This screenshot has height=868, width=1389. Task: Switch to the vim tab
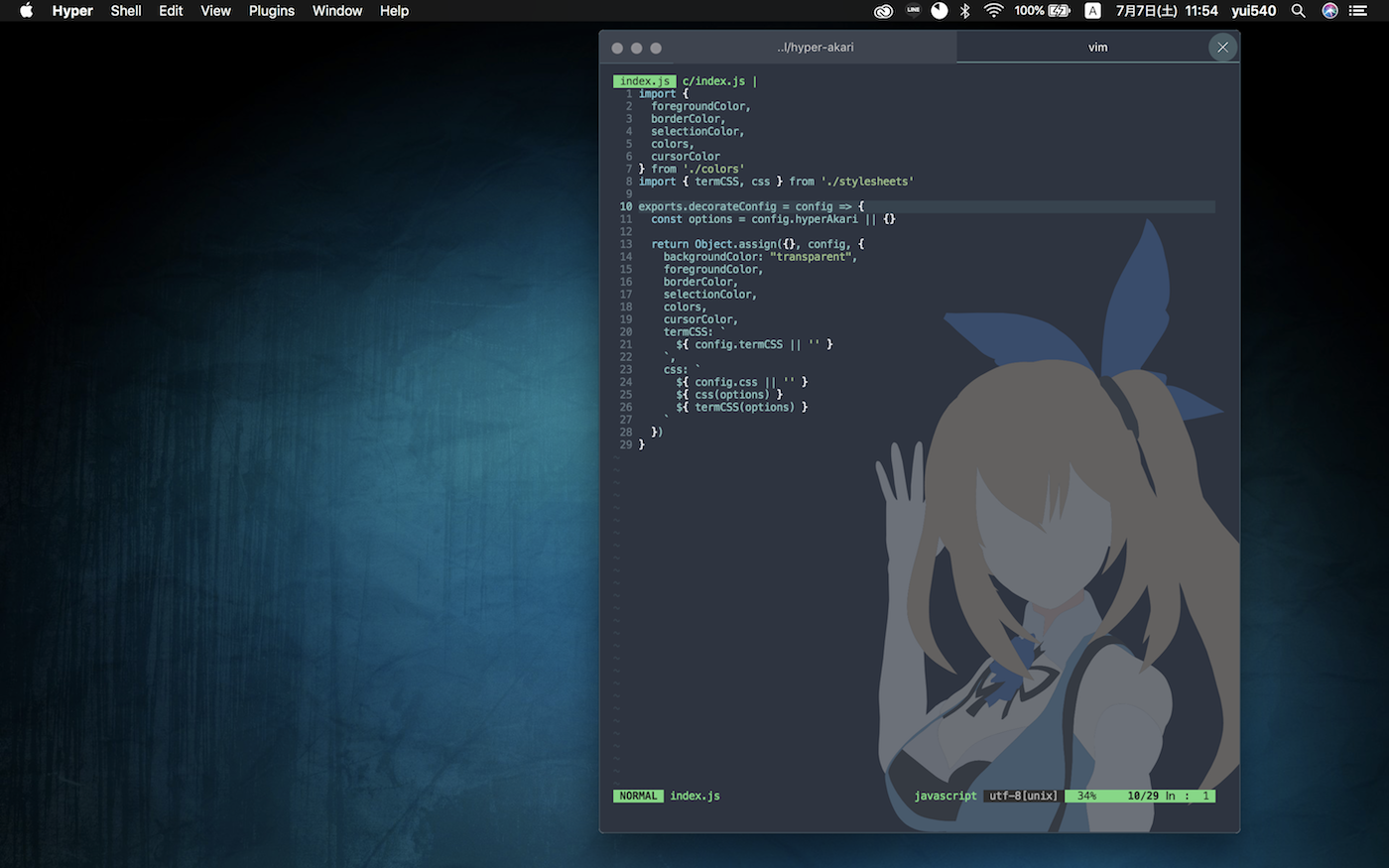1097,48
